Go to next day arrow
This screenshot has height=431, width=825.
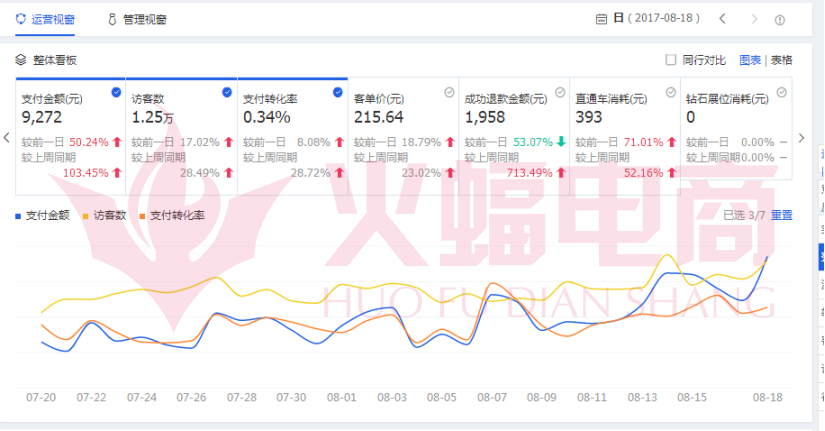coord(754,19)
